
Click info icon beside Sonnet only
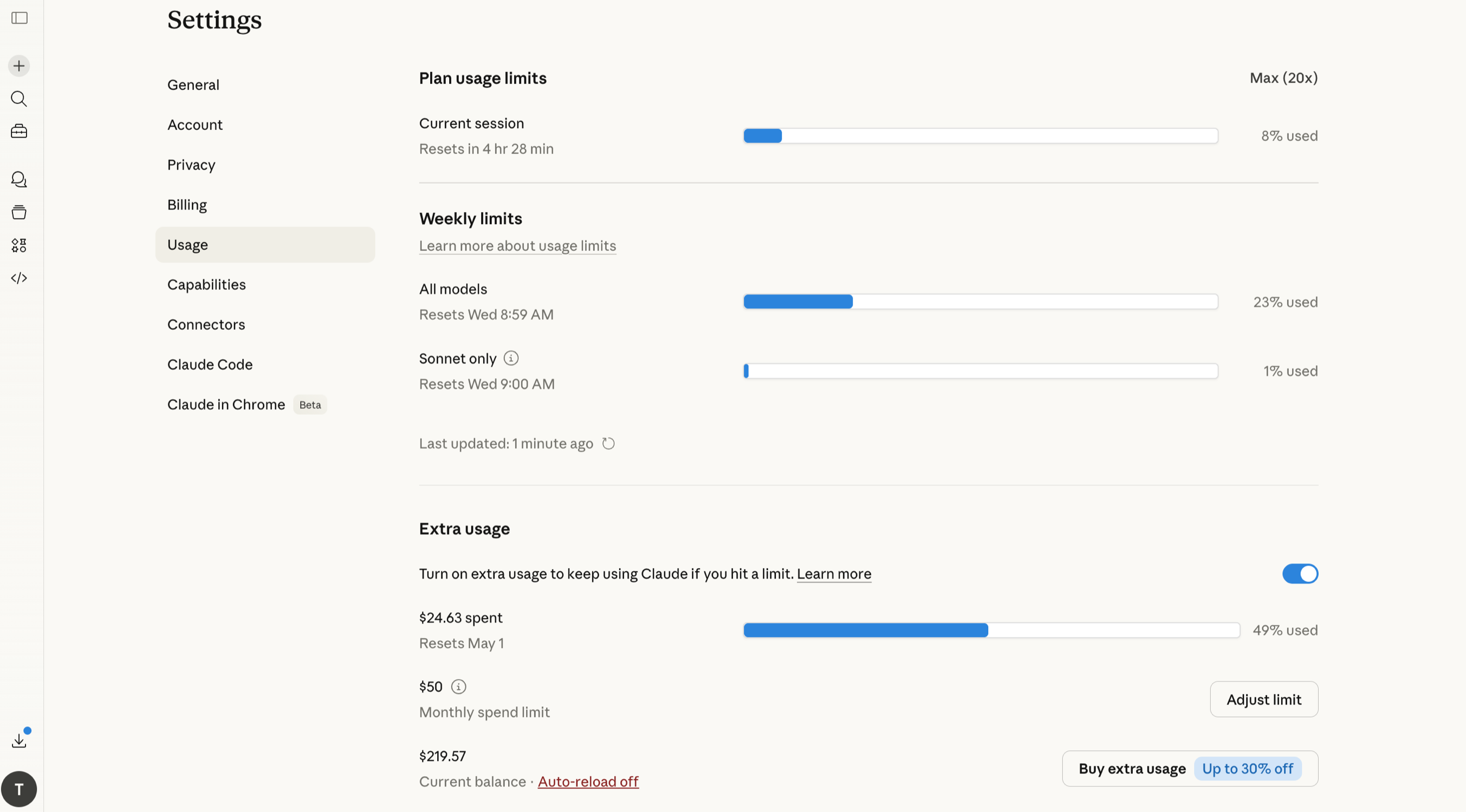(511, 359)
